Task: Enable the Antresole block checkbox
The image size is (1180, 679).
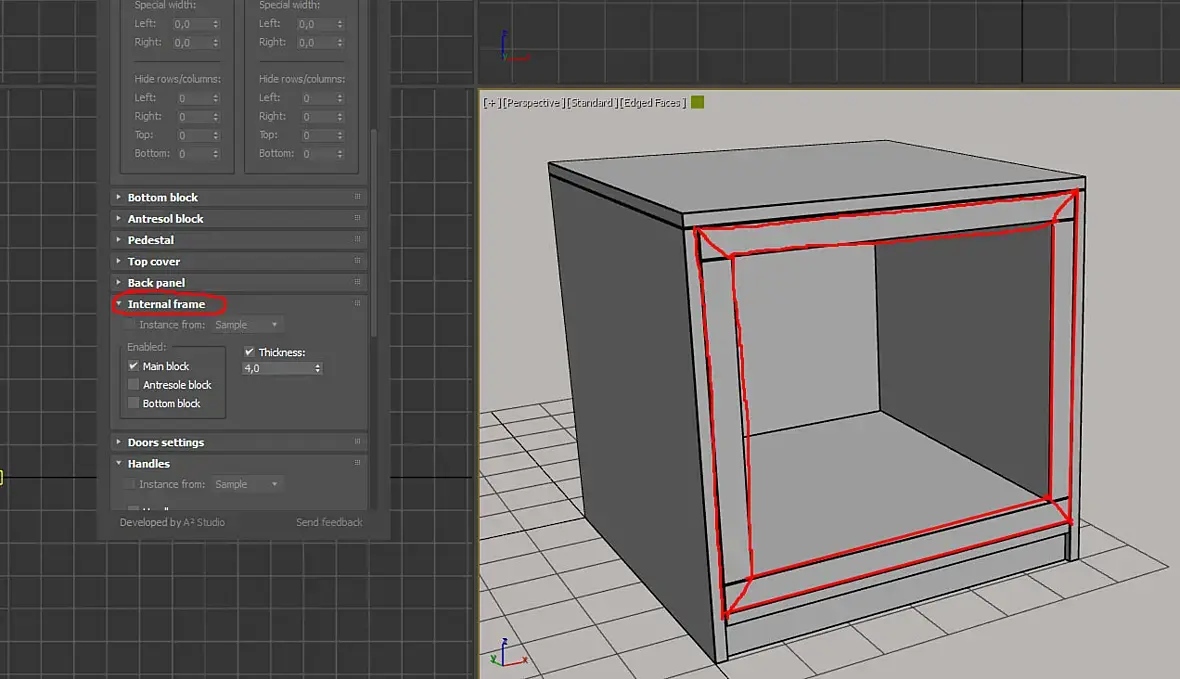Action: (134, 385)
